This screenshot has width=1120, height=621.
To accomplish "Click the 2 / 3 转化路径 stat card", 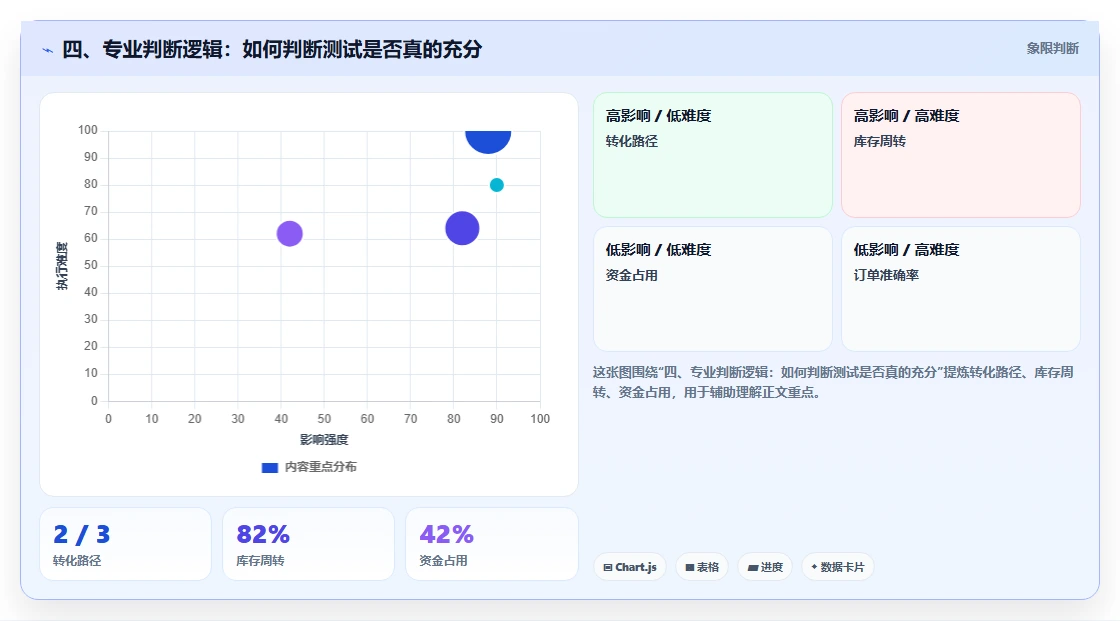I will pyautogui.click(x=126, y=544).
